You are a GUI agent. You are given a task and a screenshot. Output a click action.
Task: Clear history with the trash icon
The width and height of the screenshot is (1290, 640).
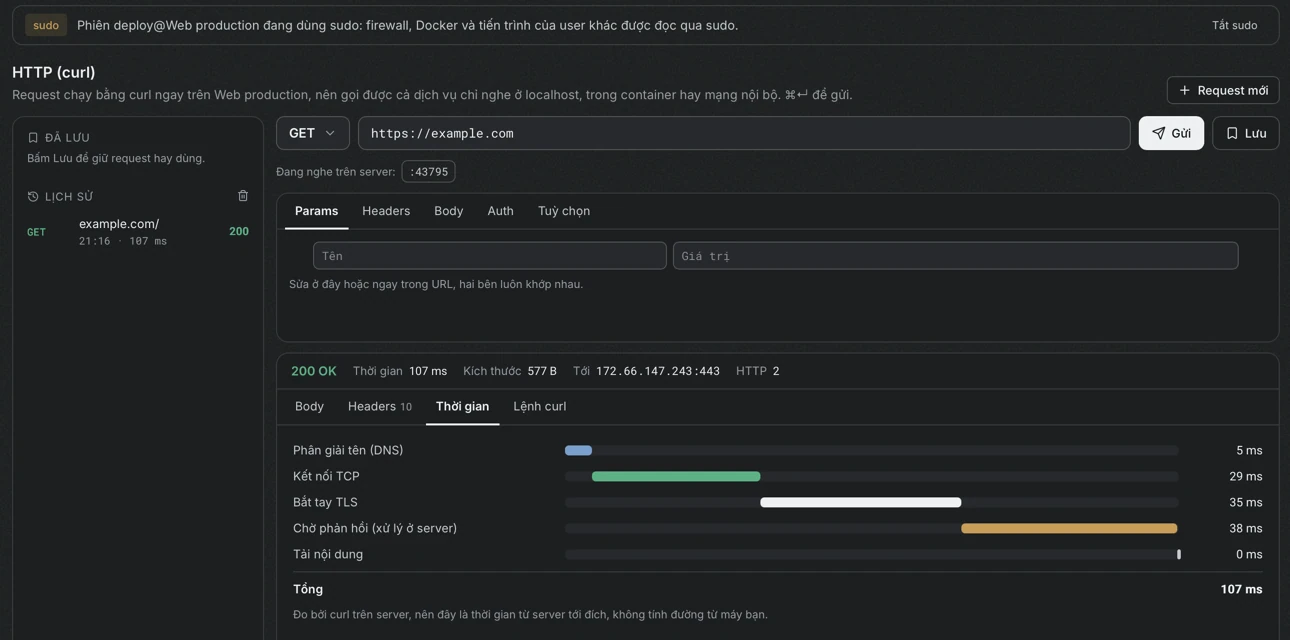pos(243,196)
